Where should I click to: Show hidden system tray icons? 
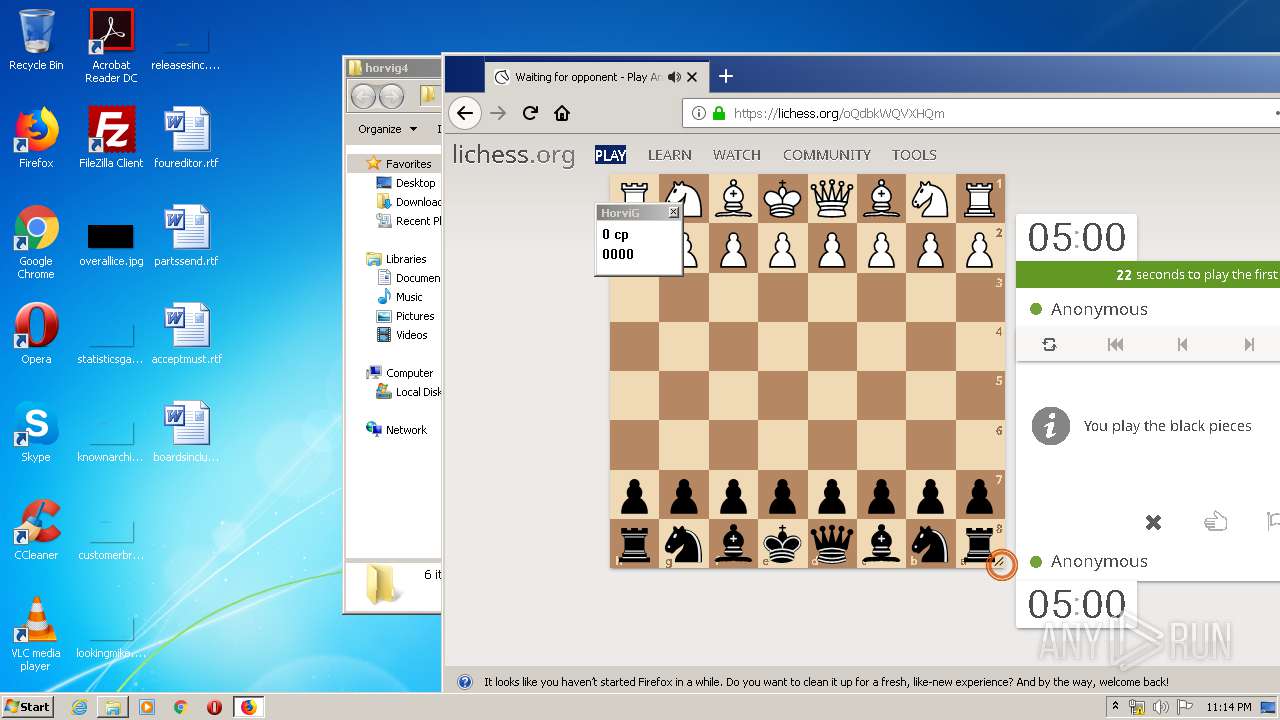point(1116,707)
